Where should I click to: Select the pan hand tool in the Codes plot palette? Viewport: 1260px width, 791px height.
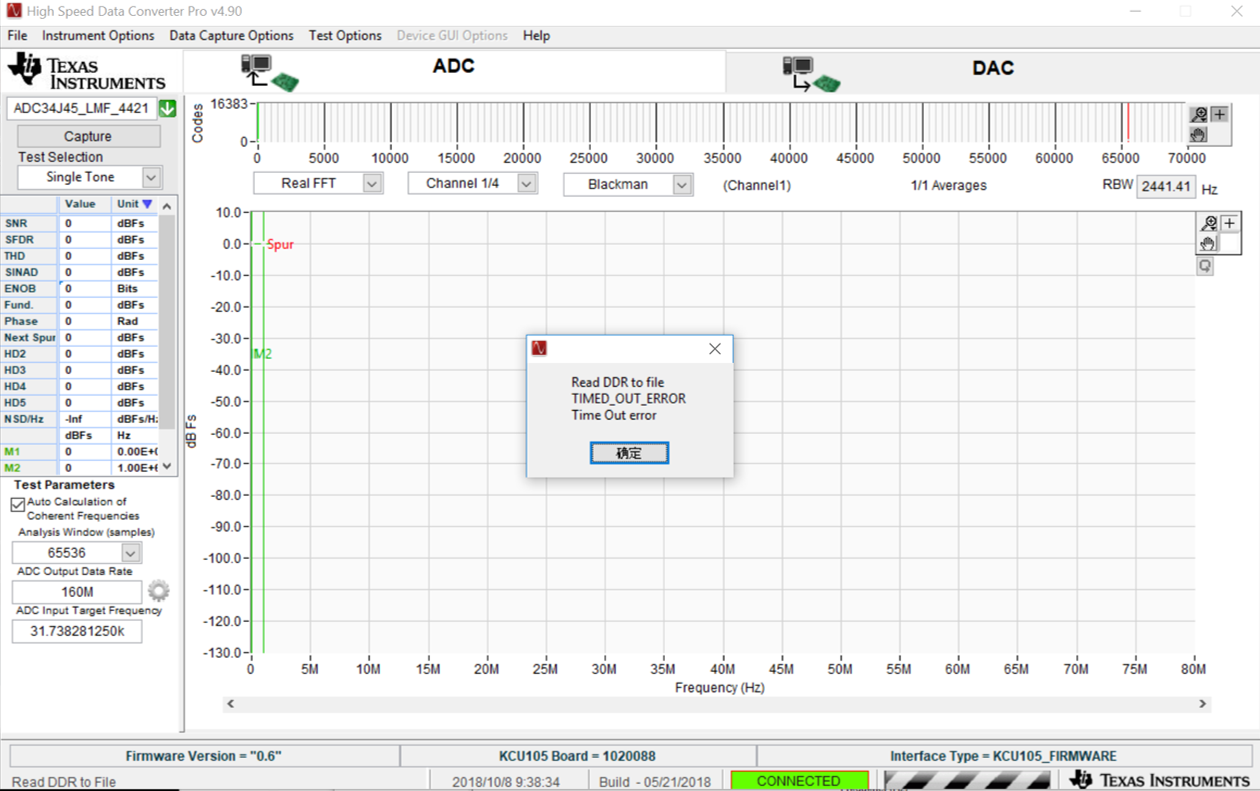point(1199,134)
